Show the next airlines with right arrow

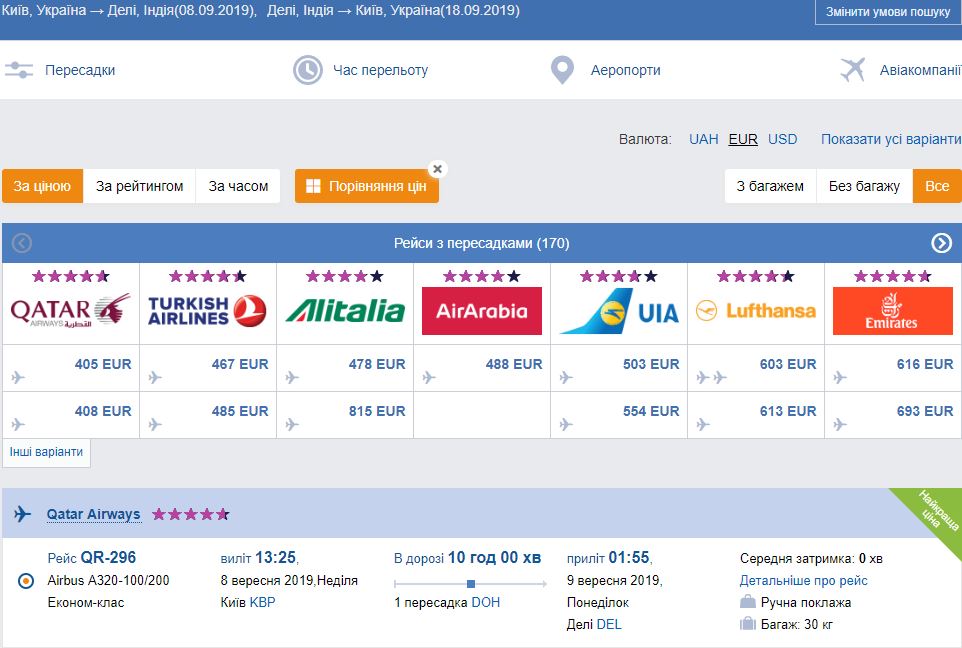click(941, 243)
